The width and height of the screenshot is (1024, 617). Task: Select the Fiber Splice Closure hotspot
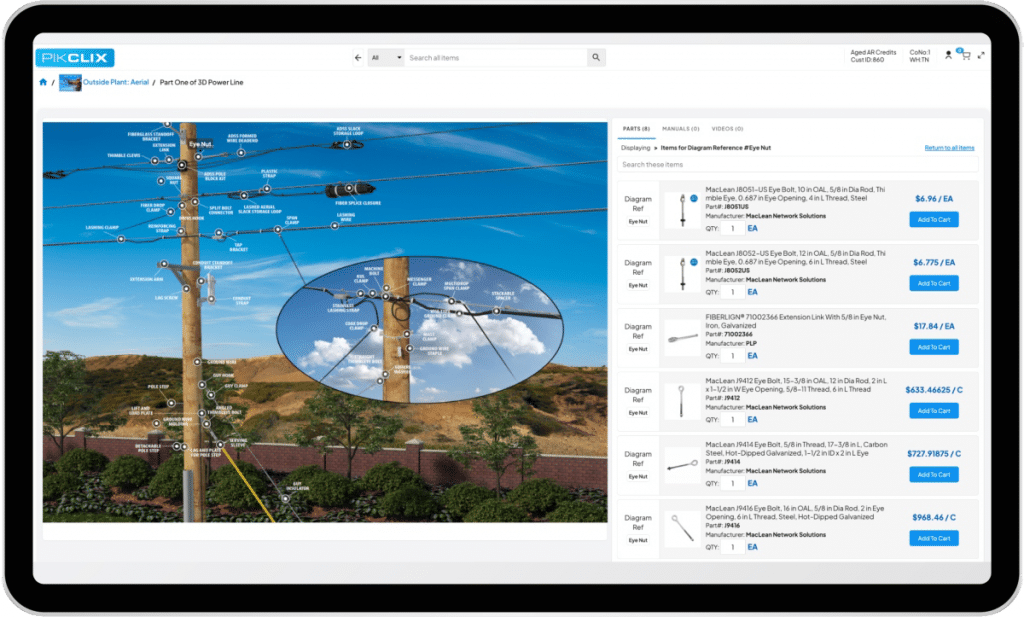[350, 188]
